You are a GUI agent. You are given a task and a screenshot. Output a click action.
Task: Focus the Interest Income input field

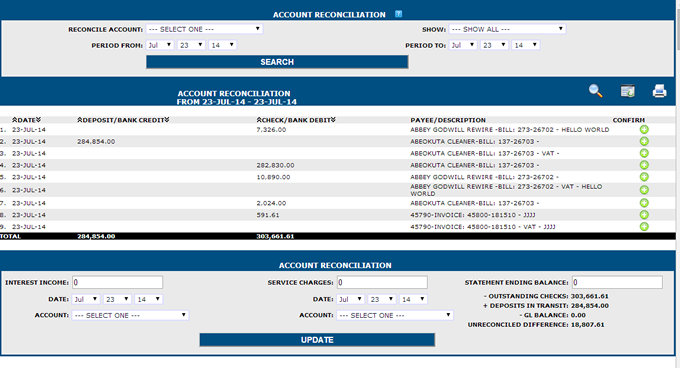coord(118,282)
